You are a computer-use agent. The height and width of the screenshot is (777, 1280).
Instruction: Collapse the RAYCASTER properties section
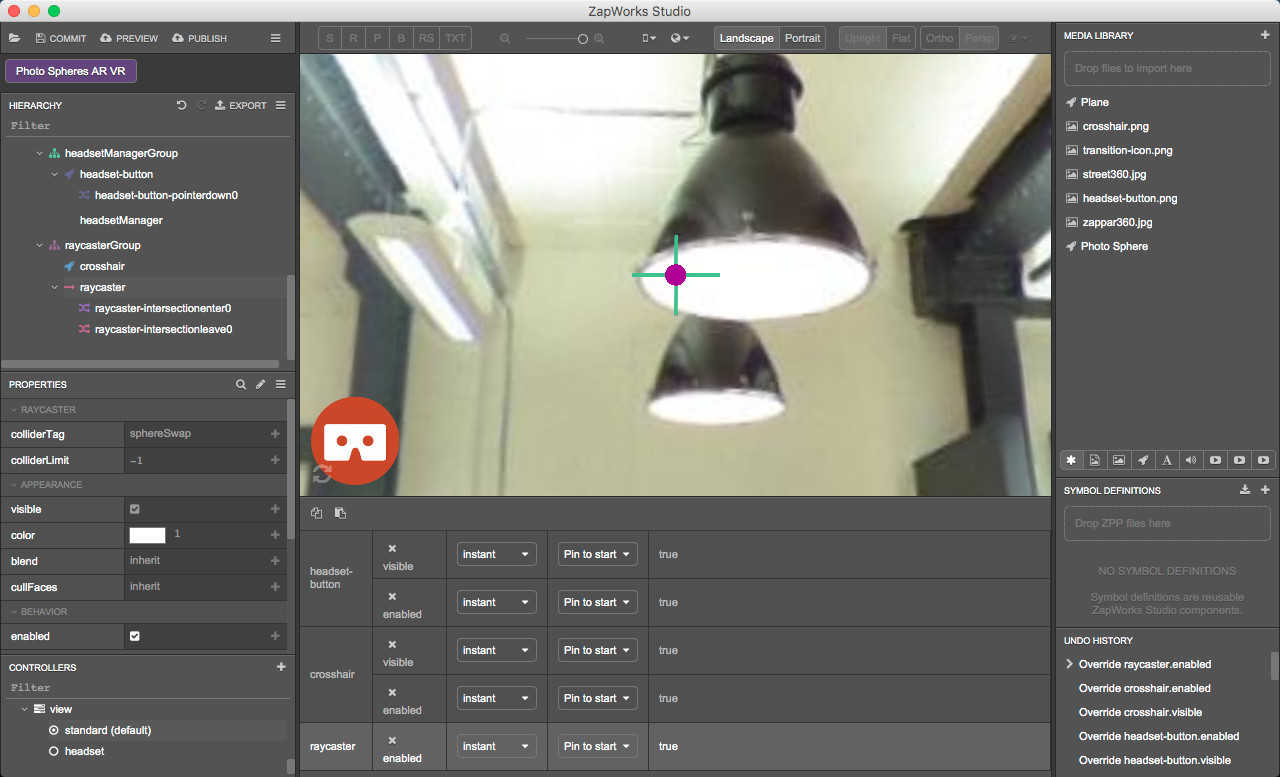point(13,410)
